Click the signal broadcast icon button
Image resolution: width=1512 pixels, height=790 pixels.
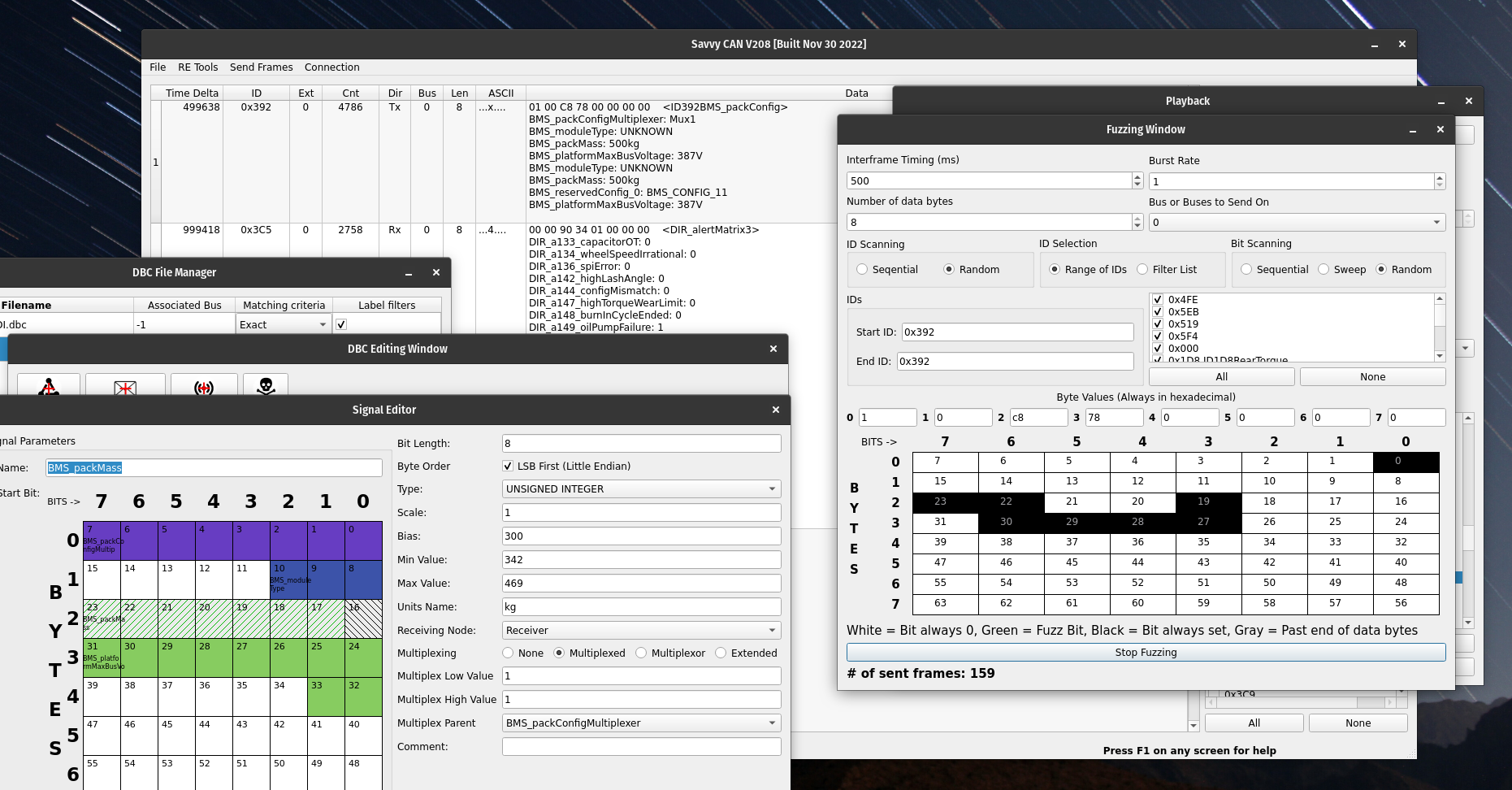[204, 386]
